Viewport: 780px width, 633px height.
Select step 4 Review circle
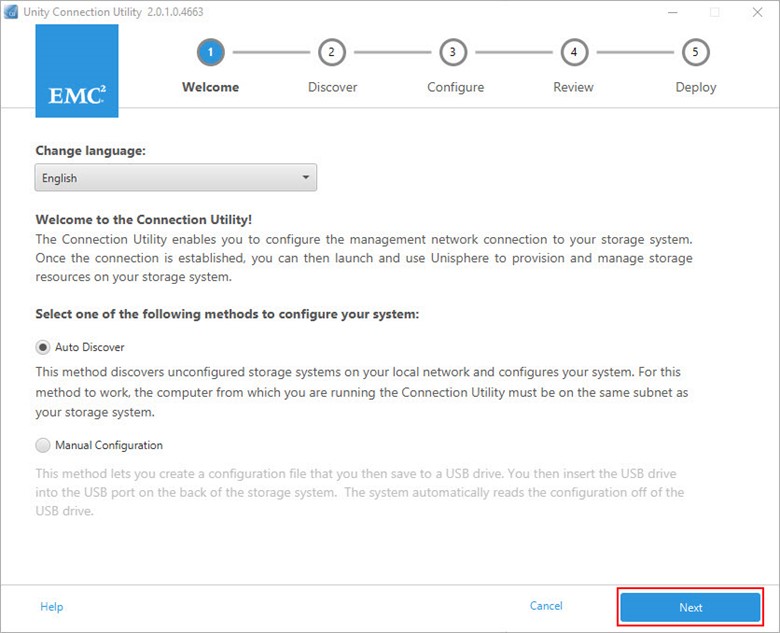[x=574, y=52]
